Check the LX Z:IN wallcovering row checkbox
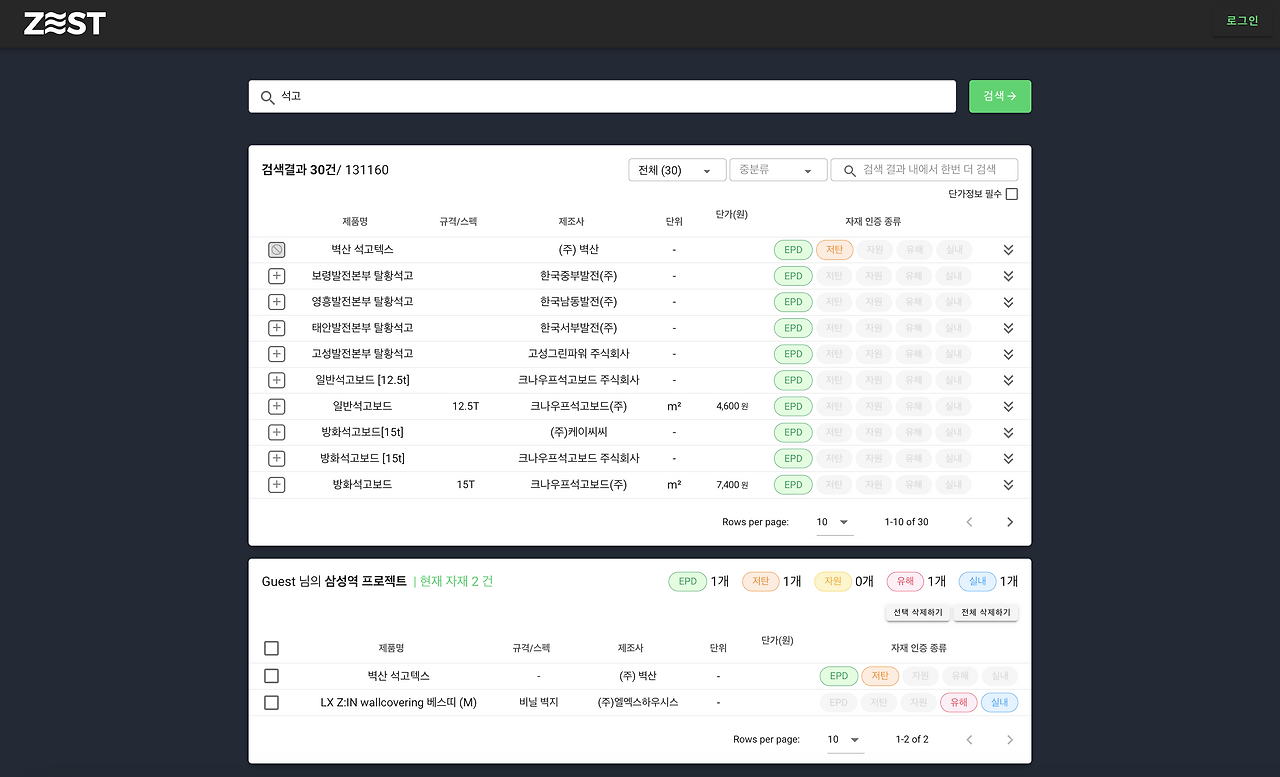This screenshot has height=777, width=1280. pos(271,702)
